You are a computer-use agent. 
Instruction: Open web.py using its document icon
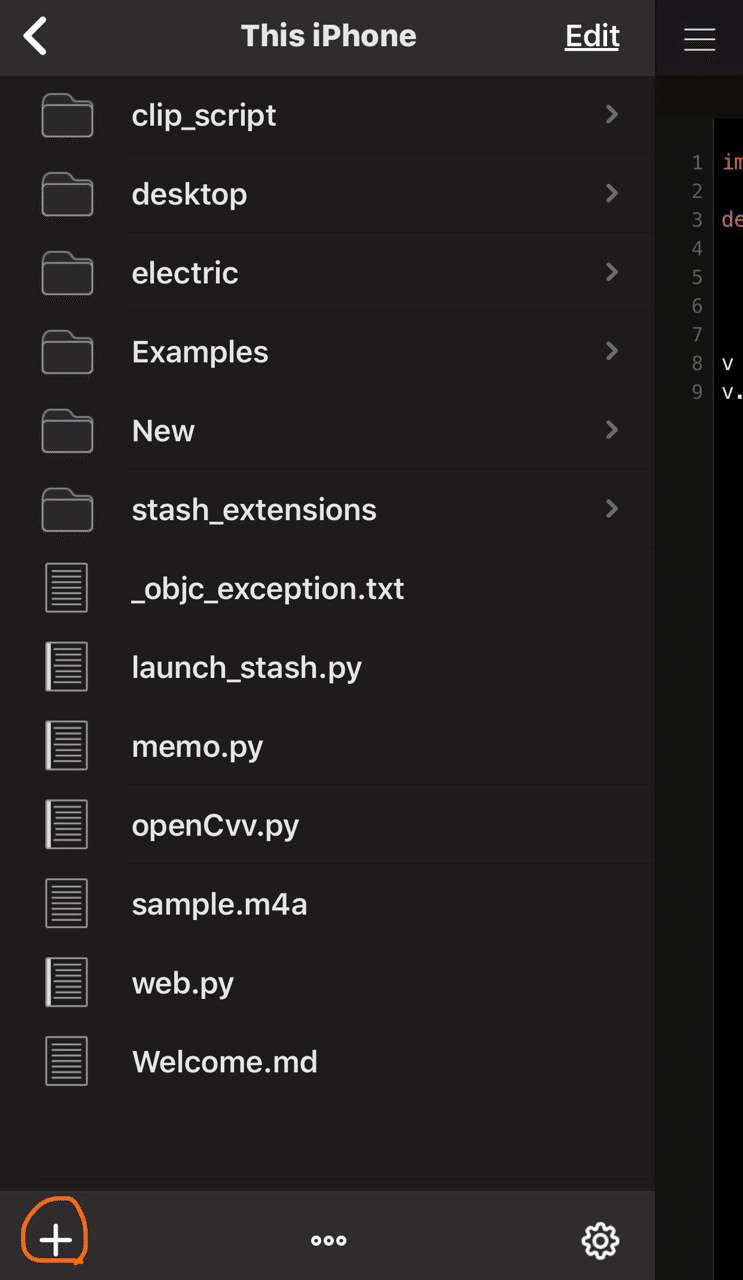click(x=66, y=982)
